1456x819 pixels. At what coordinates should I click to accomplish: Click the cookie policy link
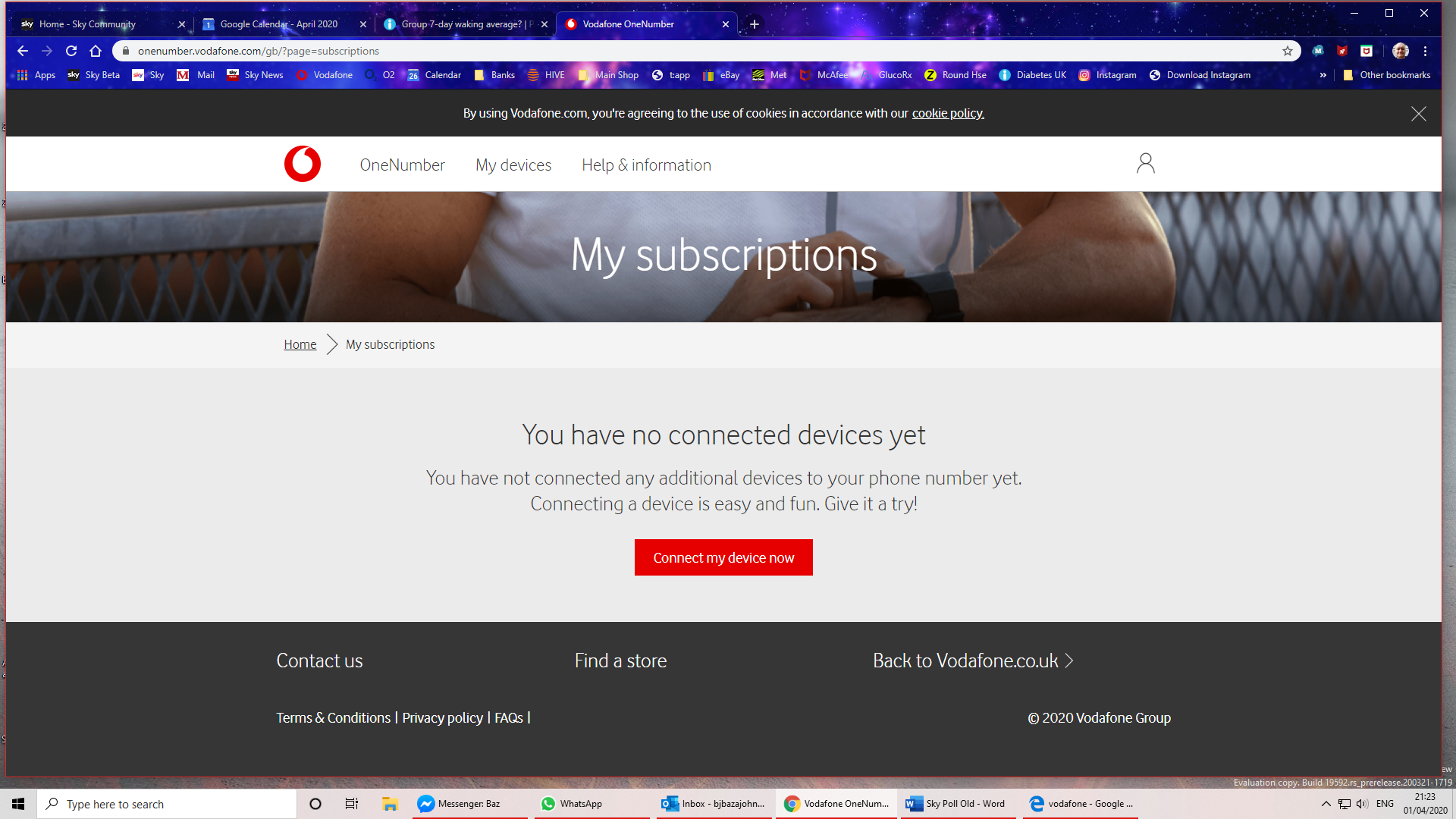(948, 113)
